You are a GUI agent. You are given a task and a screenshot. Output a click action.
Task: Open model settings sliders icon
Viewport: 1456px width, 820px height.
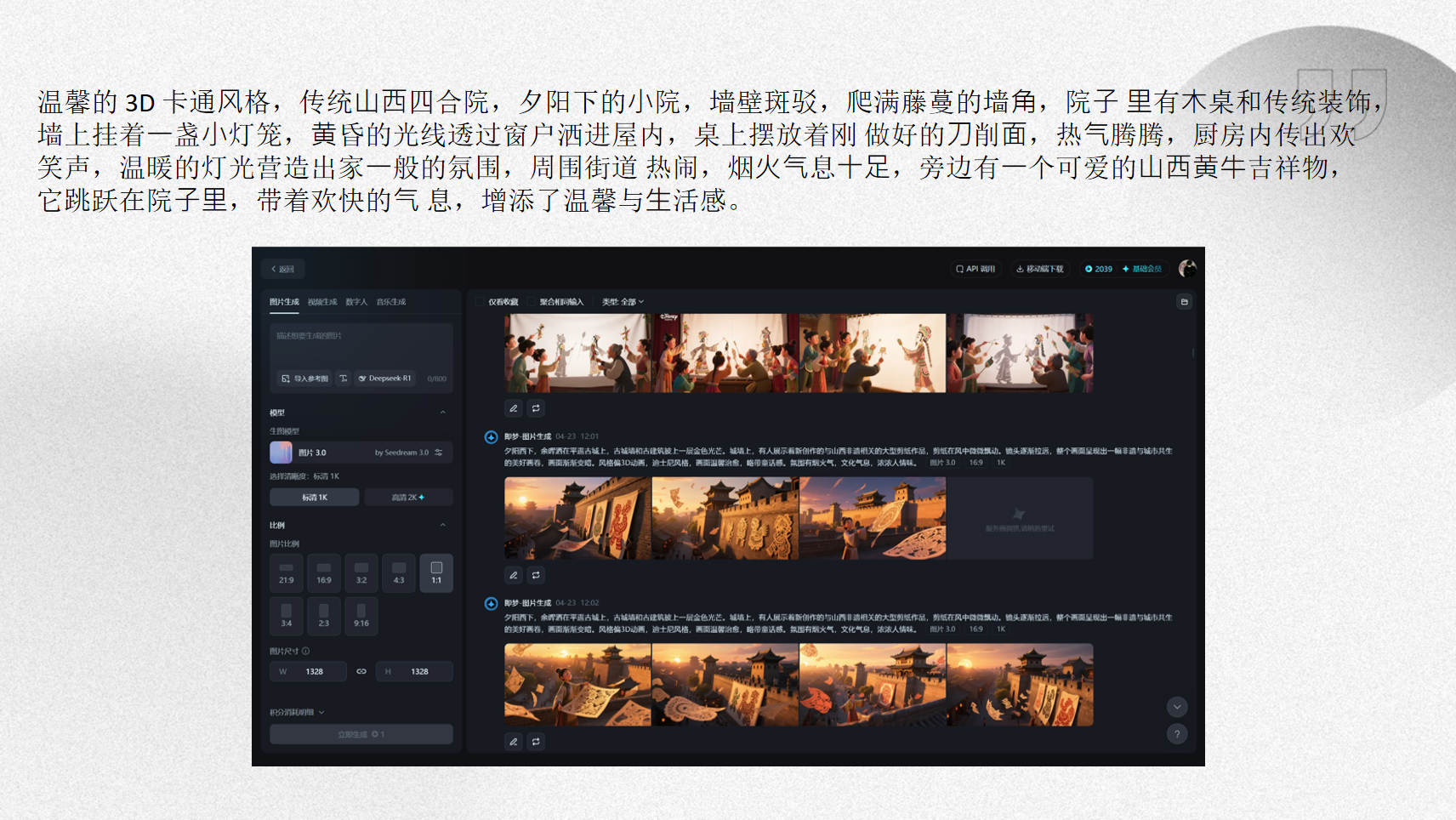coord(439,453)
